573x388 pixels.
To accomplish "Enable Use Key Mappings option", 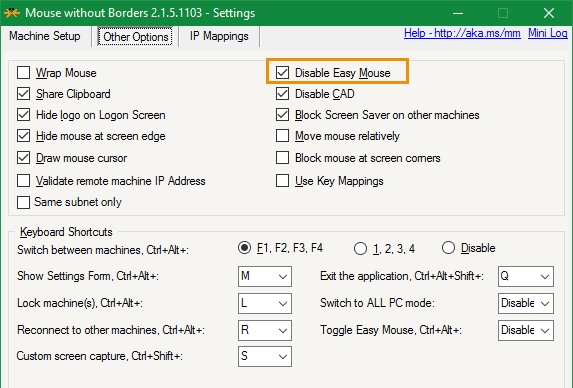I will [282, 180].
